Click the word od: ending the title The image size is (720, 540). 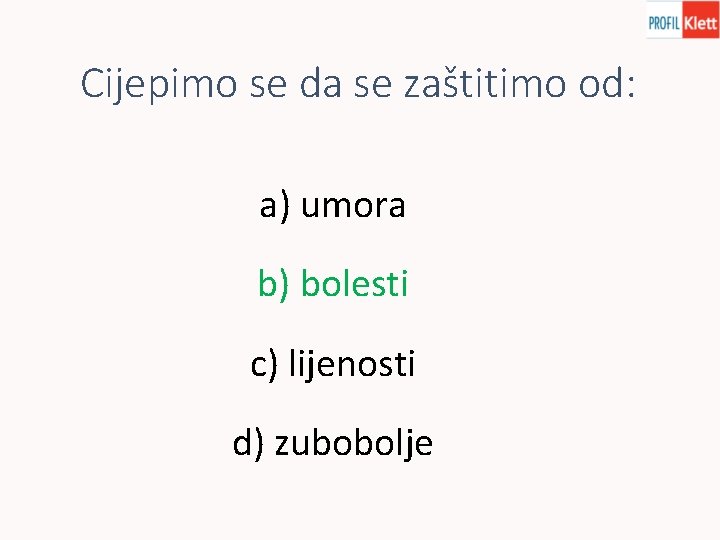pyautogui.click(x=607, y=83)
